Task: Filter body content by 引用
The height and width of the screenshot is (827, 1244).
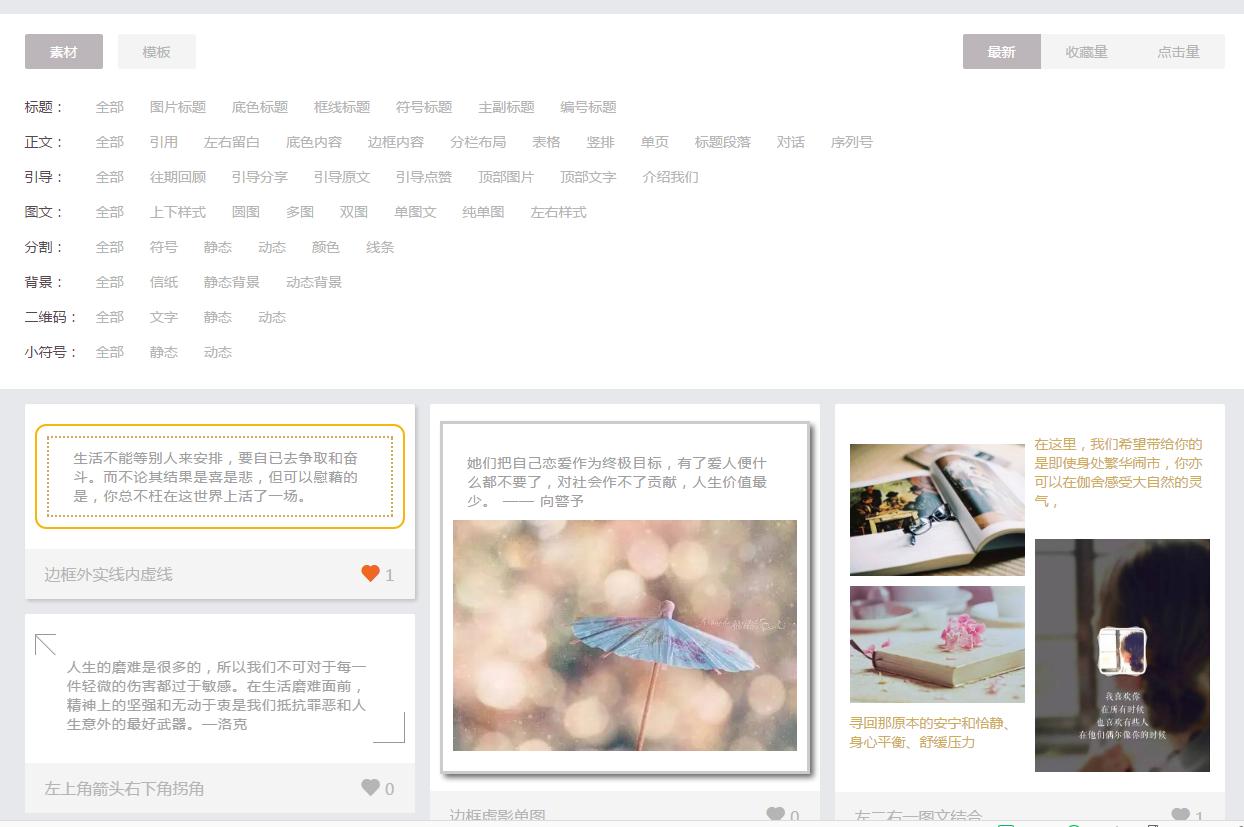Action: pyautogui.click(x=163, y=142)
